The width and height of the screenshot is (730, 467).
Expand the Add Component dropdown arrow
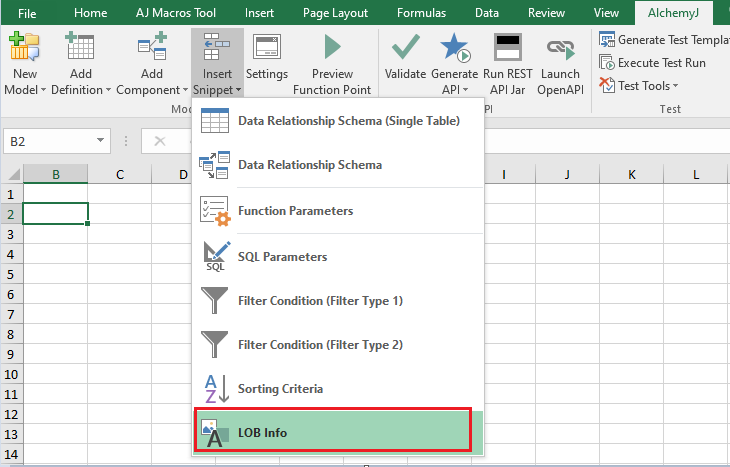pyautogui.click(x=185, y=89)
